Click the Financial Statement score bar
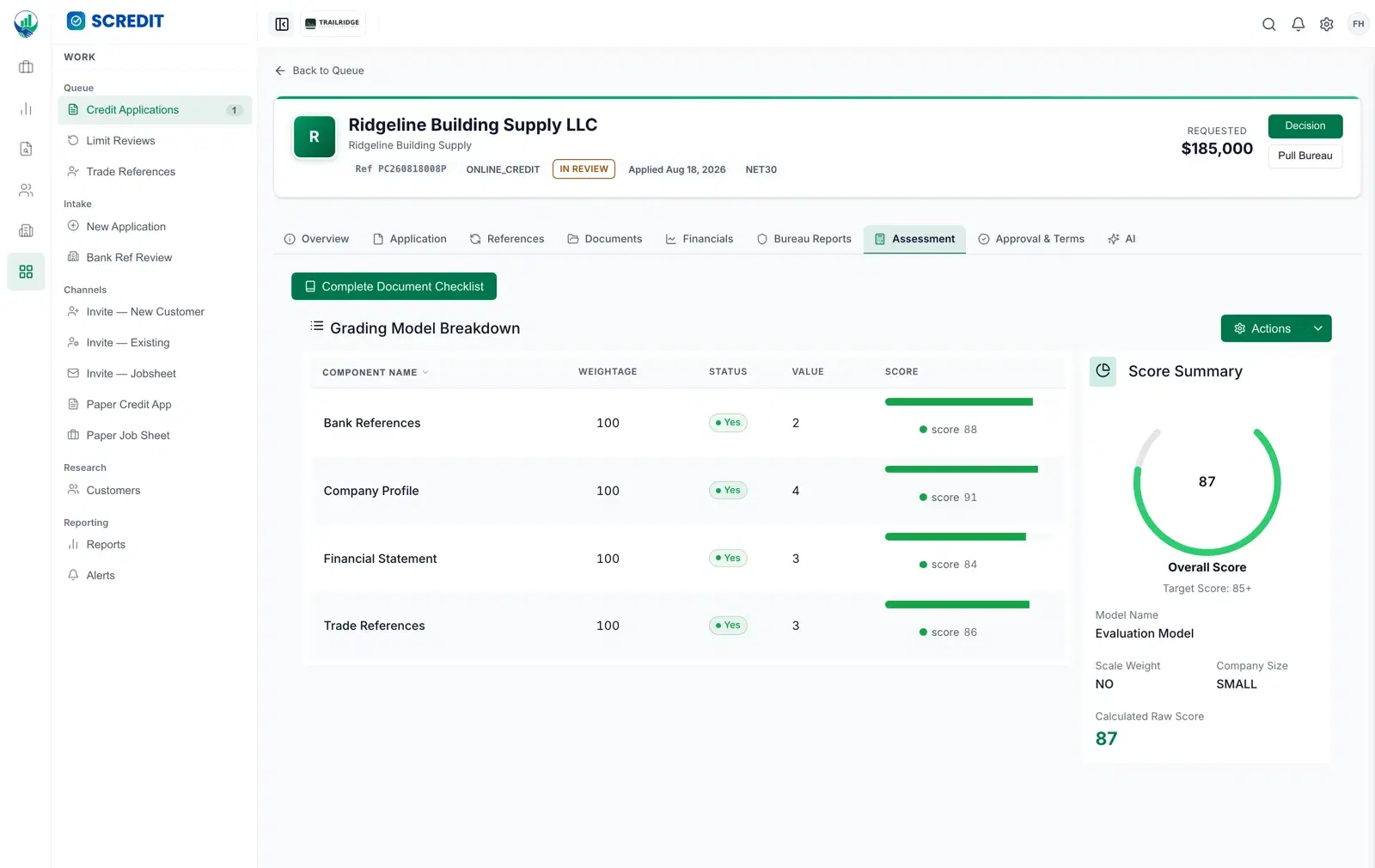 956,537
